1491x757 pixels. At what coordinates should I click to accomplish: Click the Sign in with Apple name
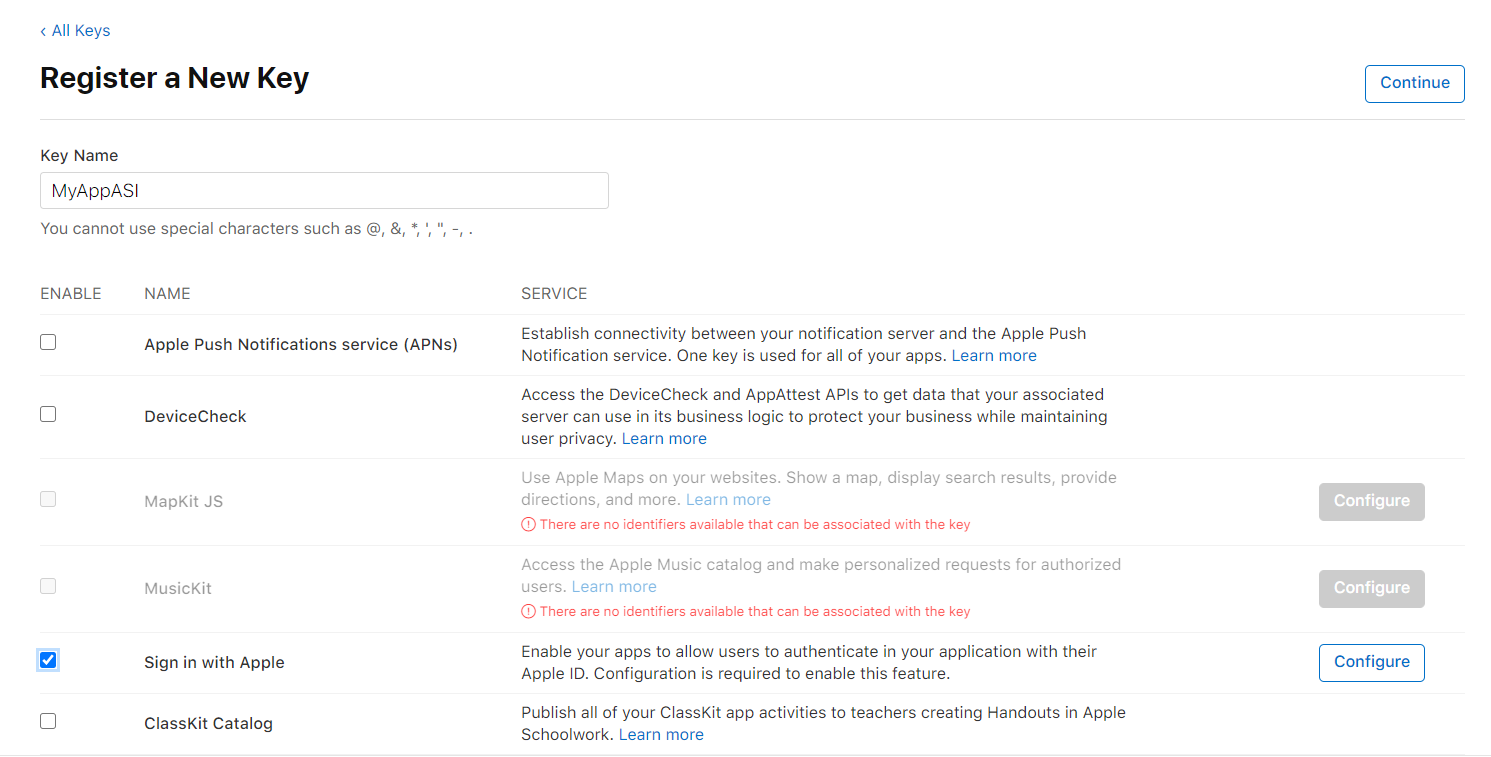[214, 663]
